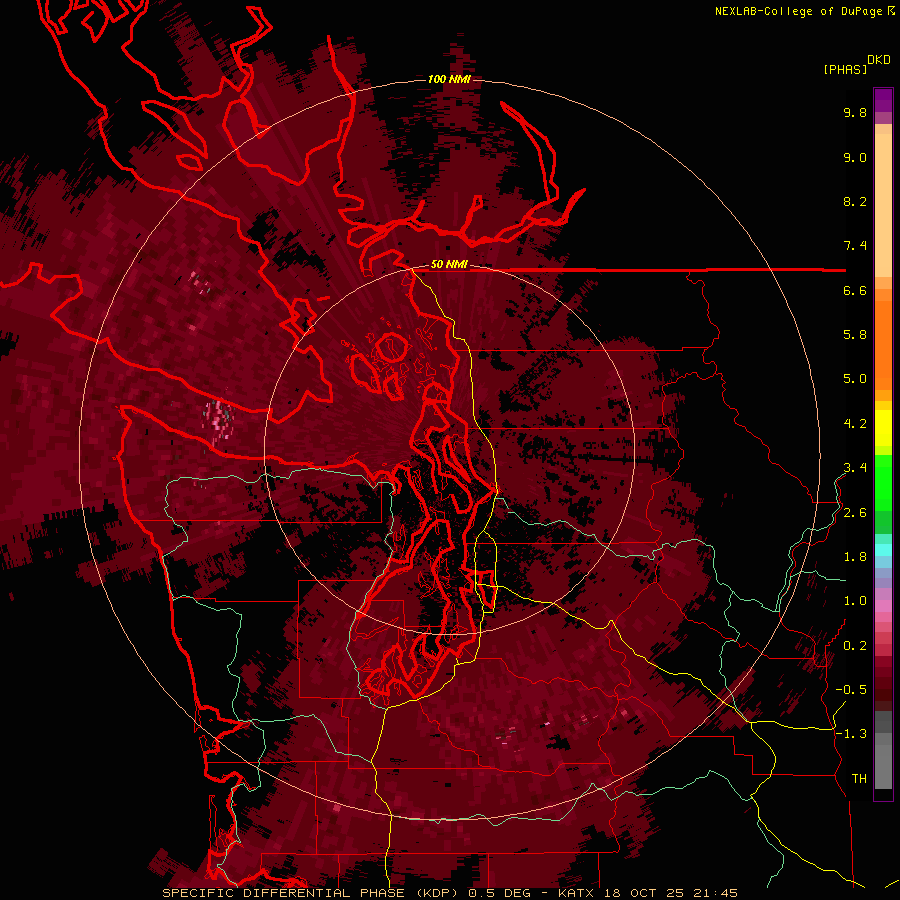Viewport: 900px width, 900px height.
Task: Select the 7.4 scale value
Action: point(855,246)
